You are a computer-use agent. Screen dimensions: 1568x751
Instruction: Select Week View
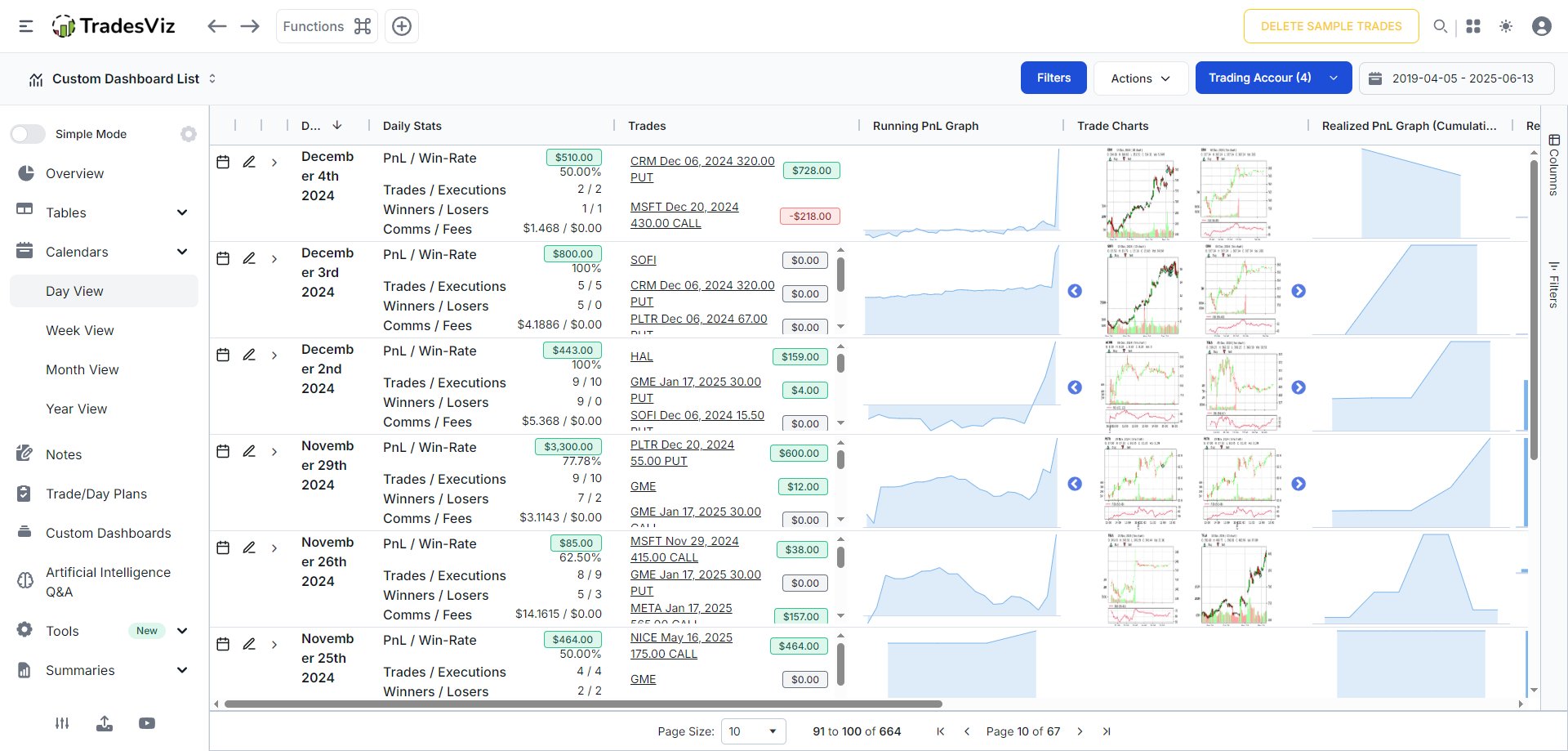pyautogui.click(x=104, y=330)
